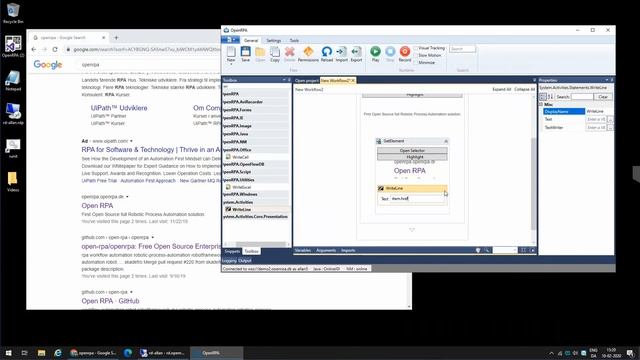
Task: Expand the OpenRPA.Forms toolbox category
Action: (x=256, y=110)
